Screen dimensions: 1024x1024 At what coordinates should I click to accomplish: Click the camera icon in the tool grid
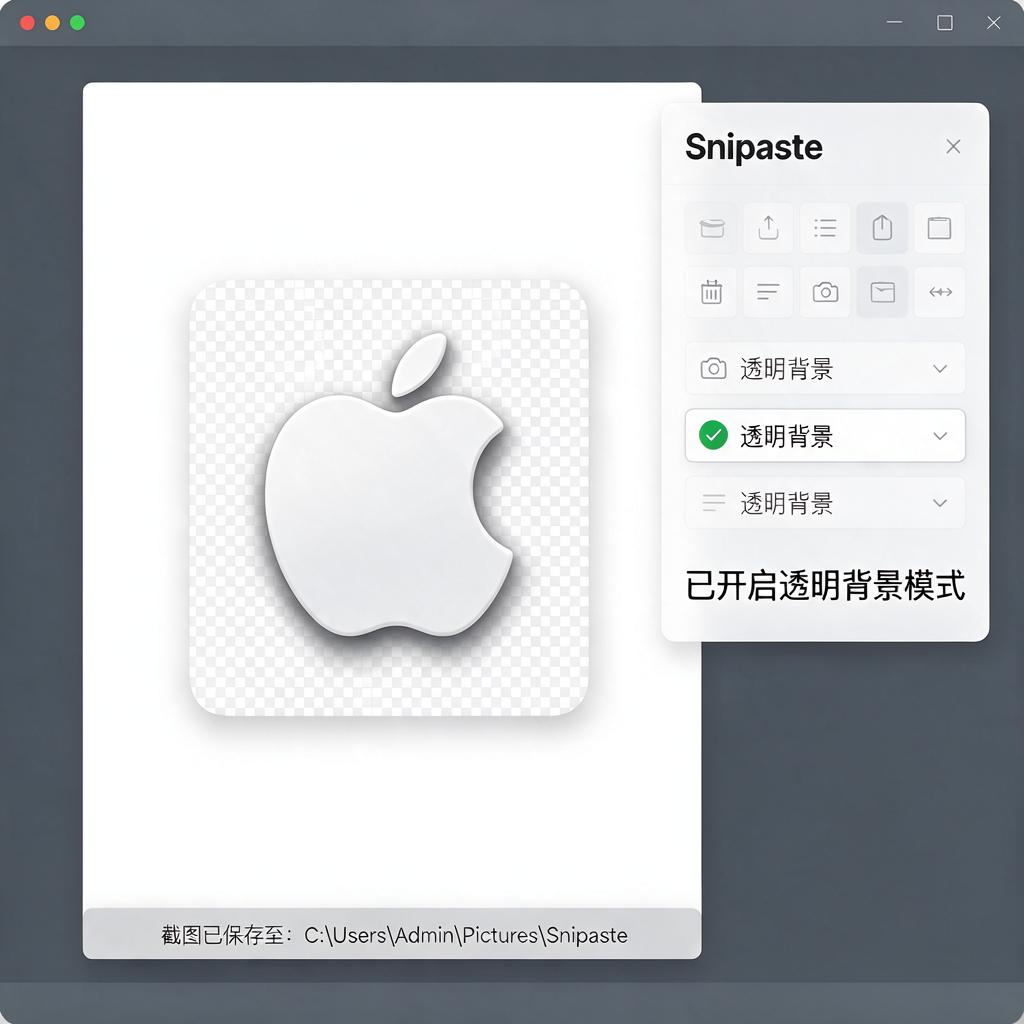825,292
